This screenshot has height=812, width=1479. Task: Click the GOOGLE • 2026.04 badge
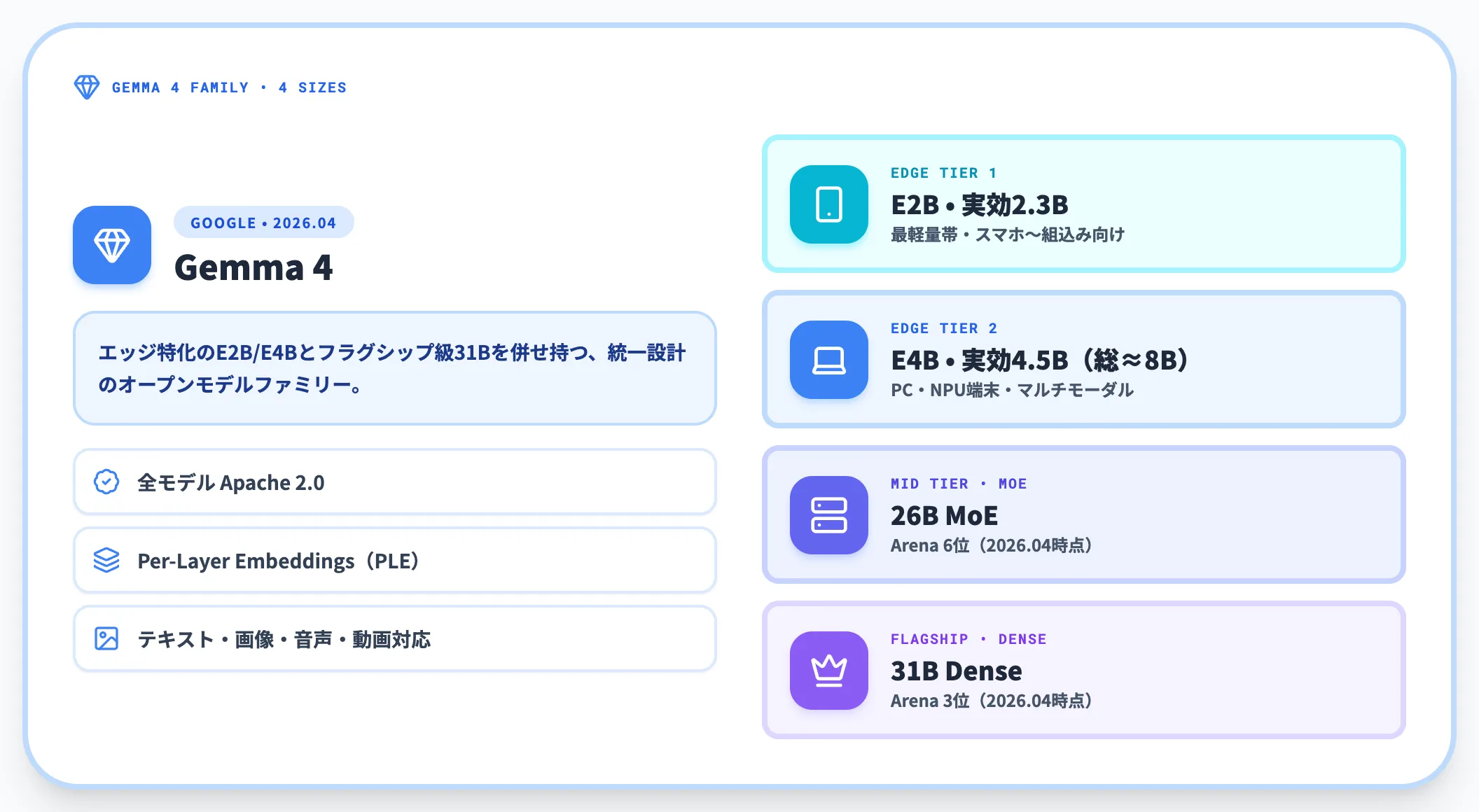click(x=263, y=223)
